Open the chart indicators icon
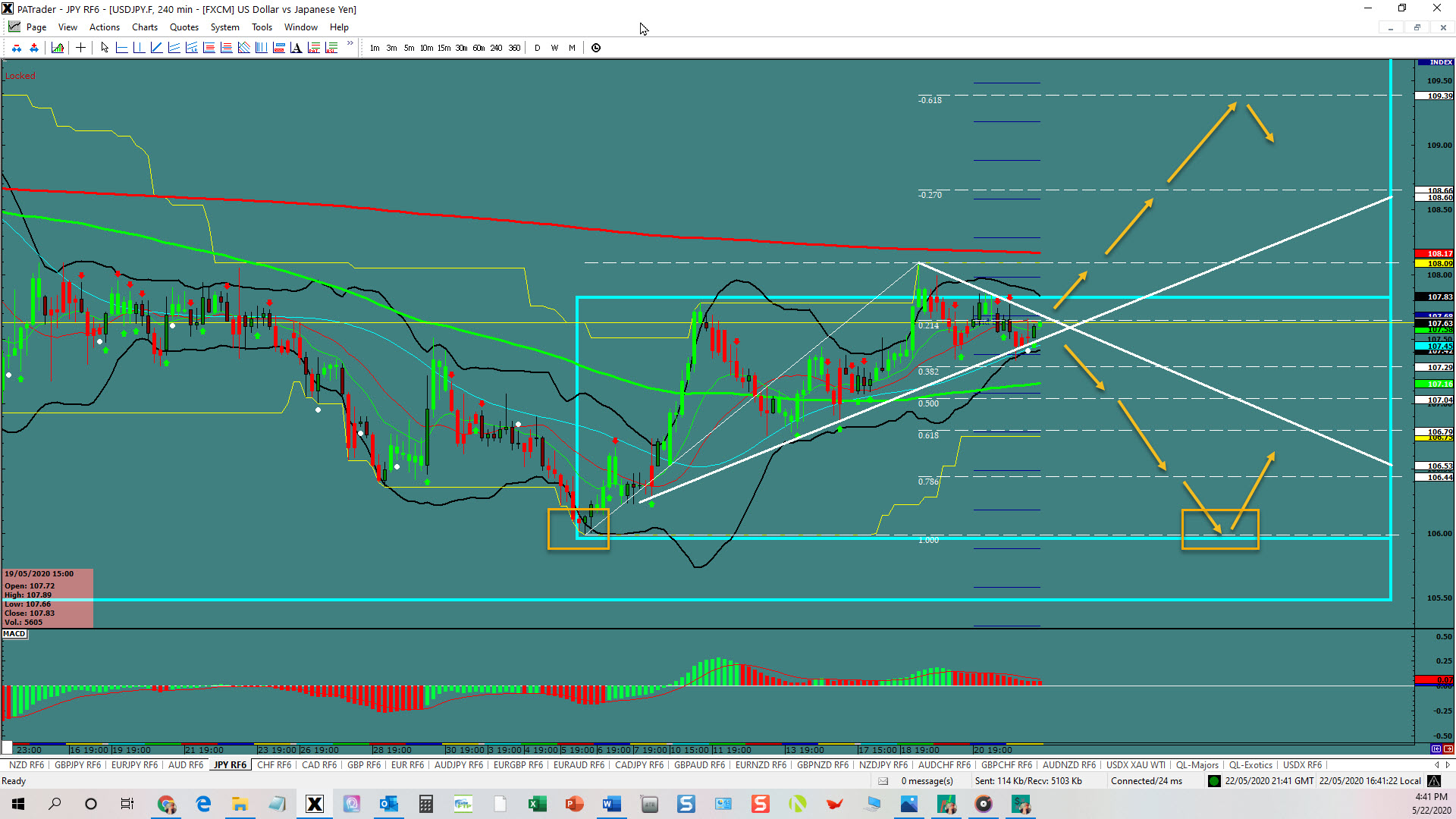Viewport: 1456px width, 819px height. tap(58, 48)
